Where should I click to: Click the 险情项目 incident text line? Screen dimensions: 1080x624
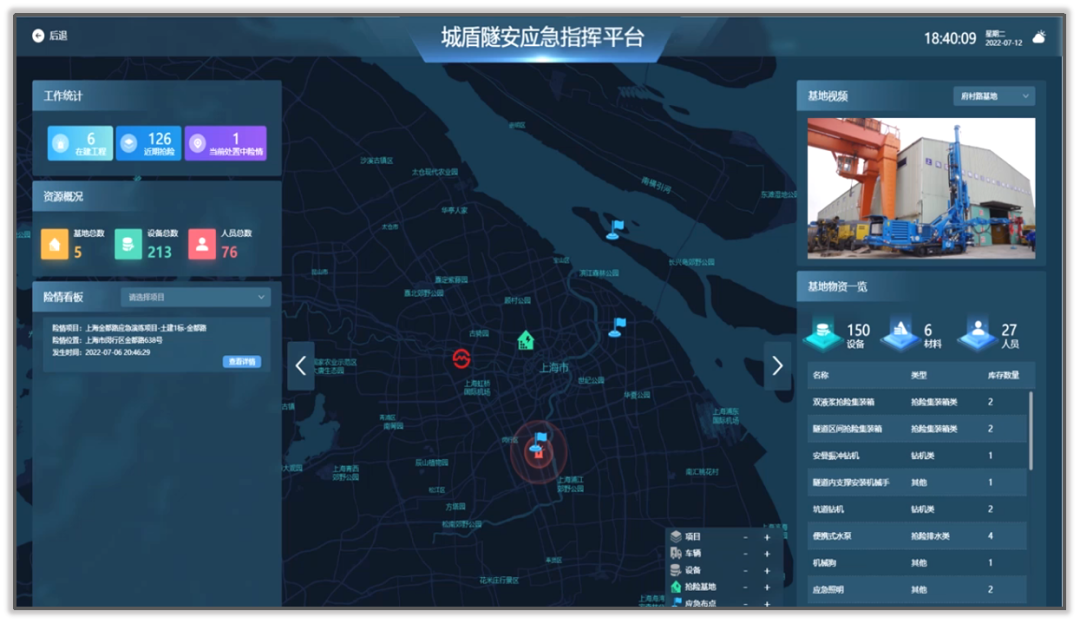coord(129,328)
